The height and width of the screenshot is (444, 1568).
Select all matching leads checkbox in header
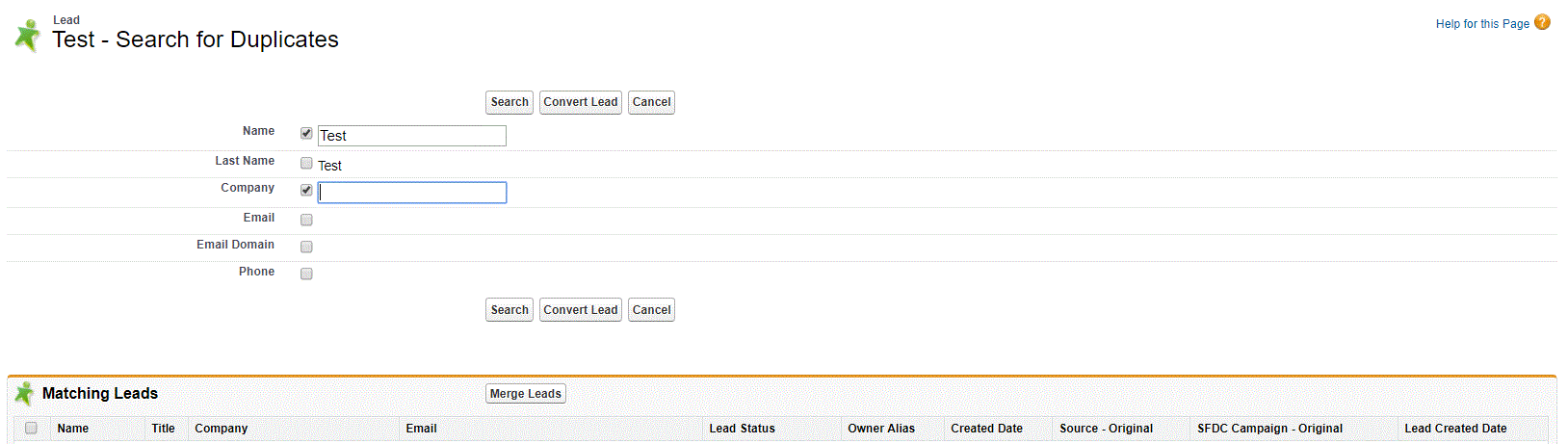31,428
